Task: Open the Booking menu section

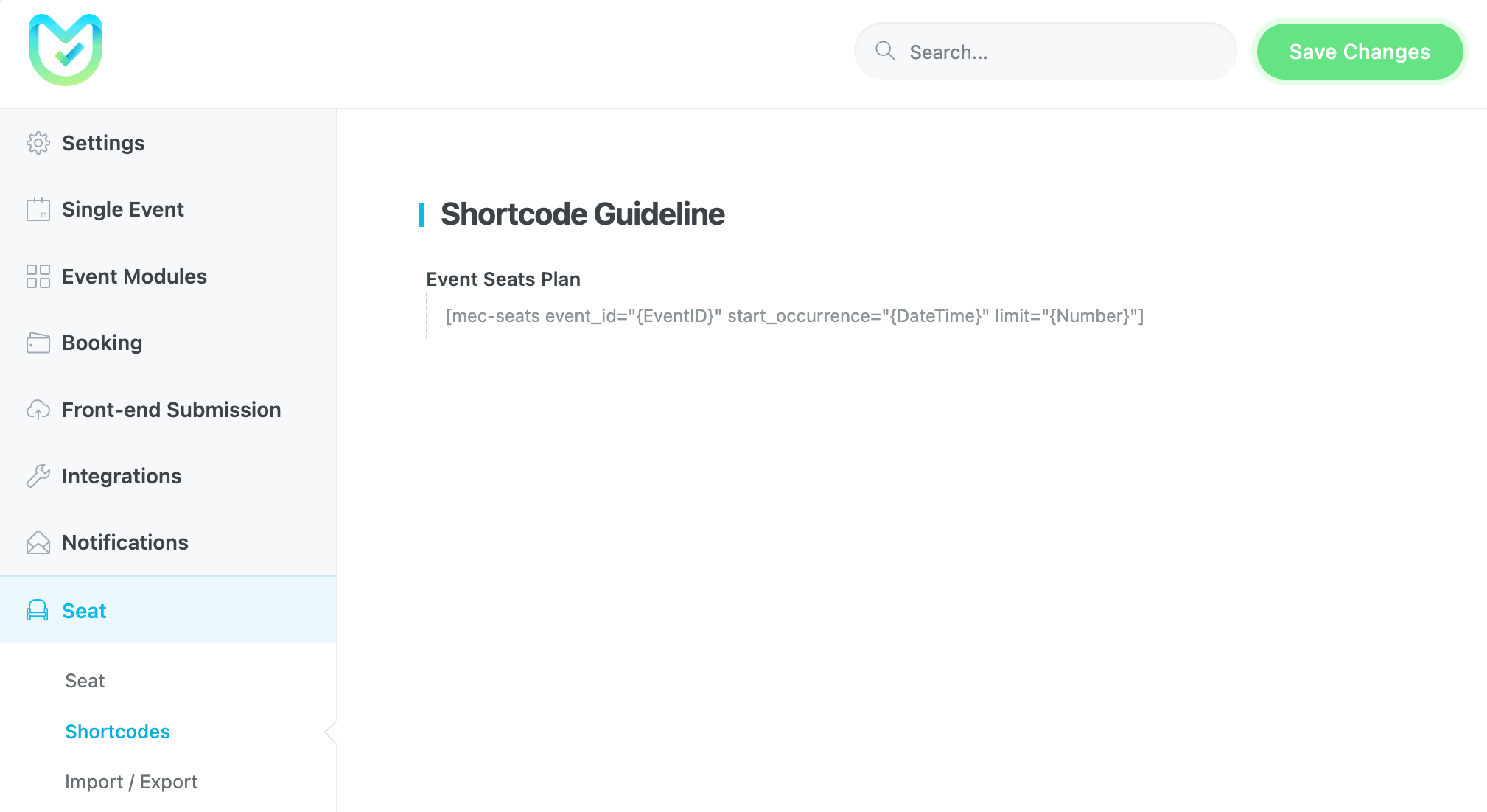Action: point(102,343)
